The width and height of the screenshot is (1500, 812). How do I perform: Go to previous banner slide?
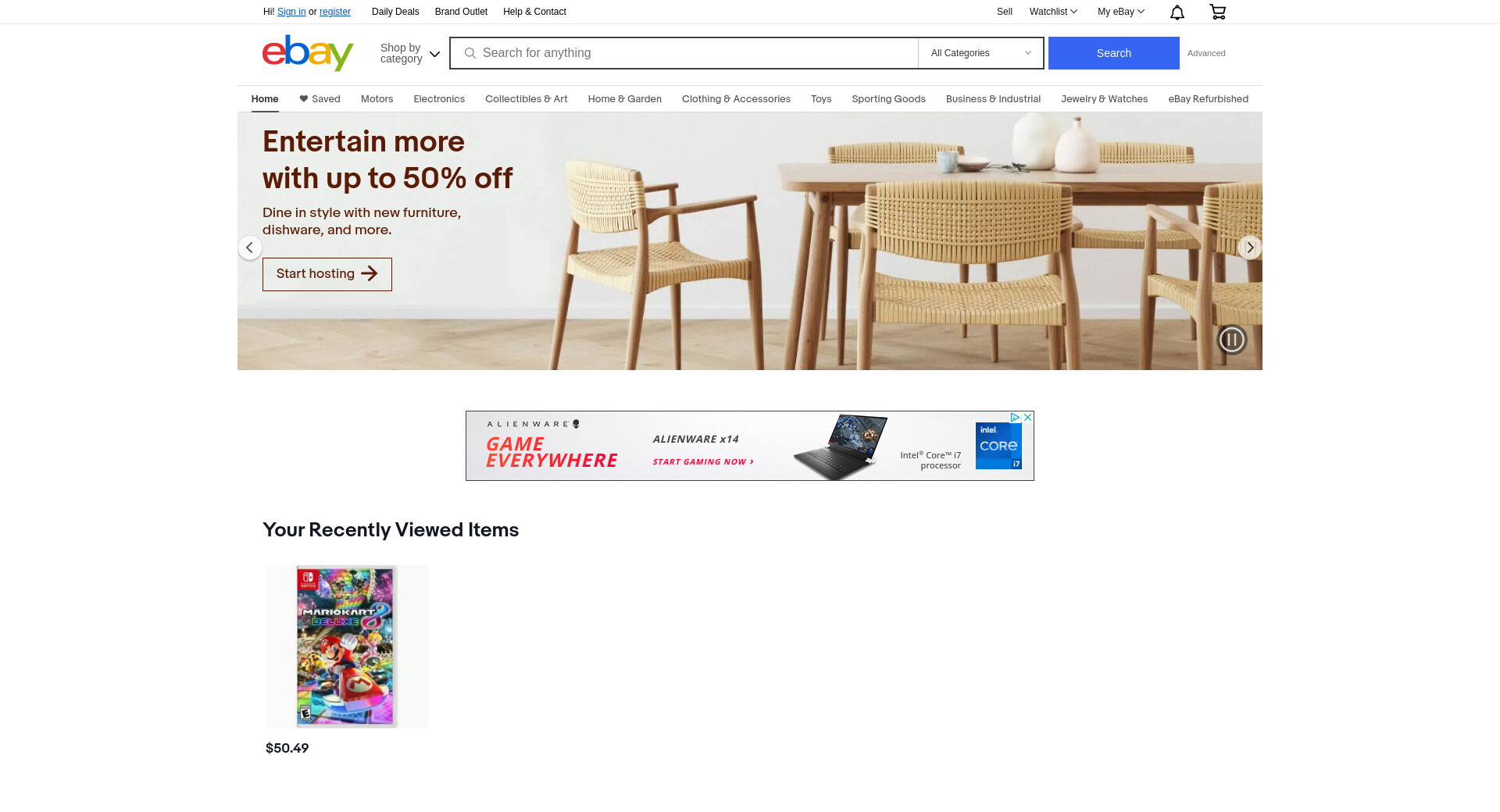[249, 248]
